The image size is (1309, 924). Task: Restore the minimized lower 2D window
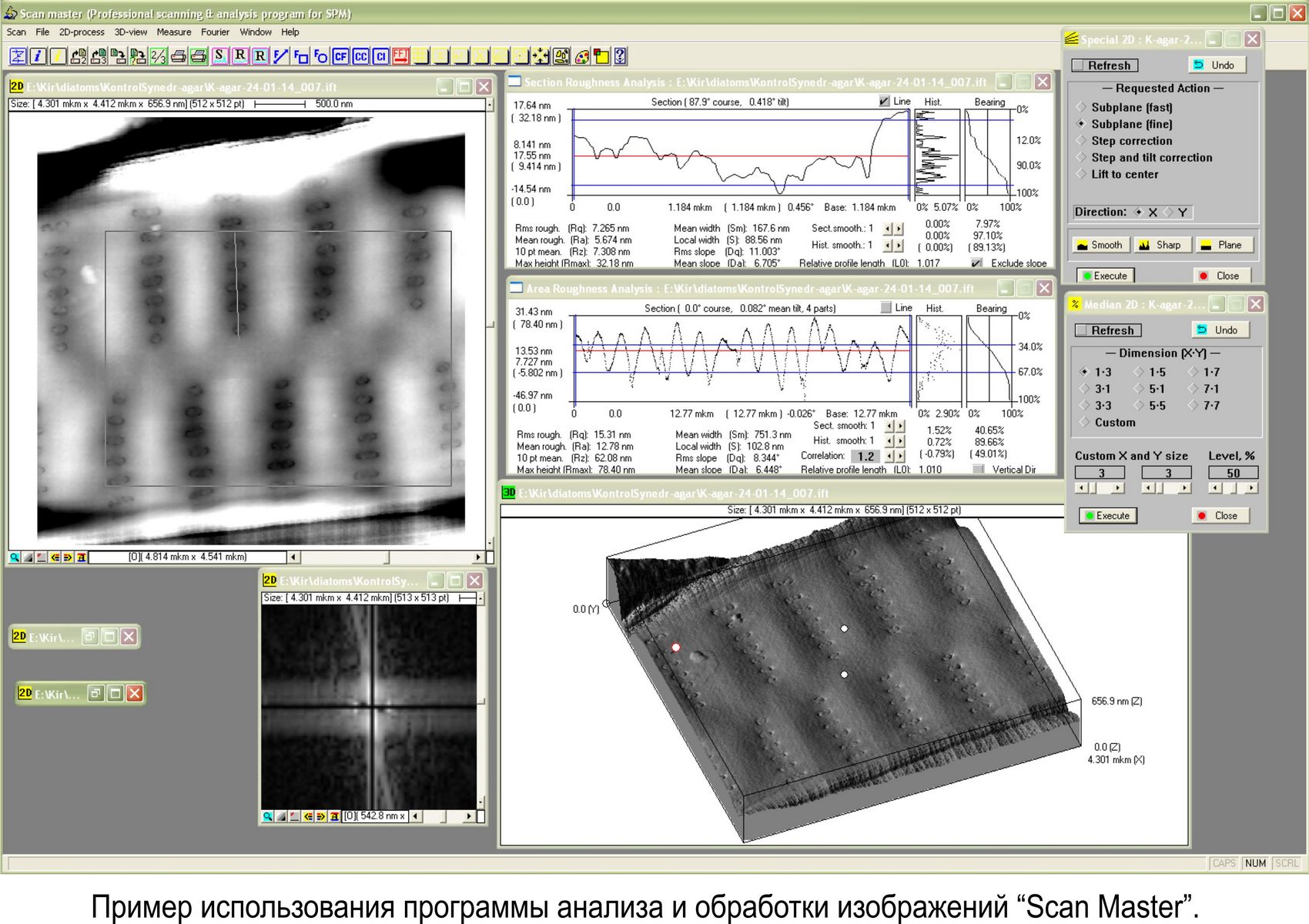(95, 693)
